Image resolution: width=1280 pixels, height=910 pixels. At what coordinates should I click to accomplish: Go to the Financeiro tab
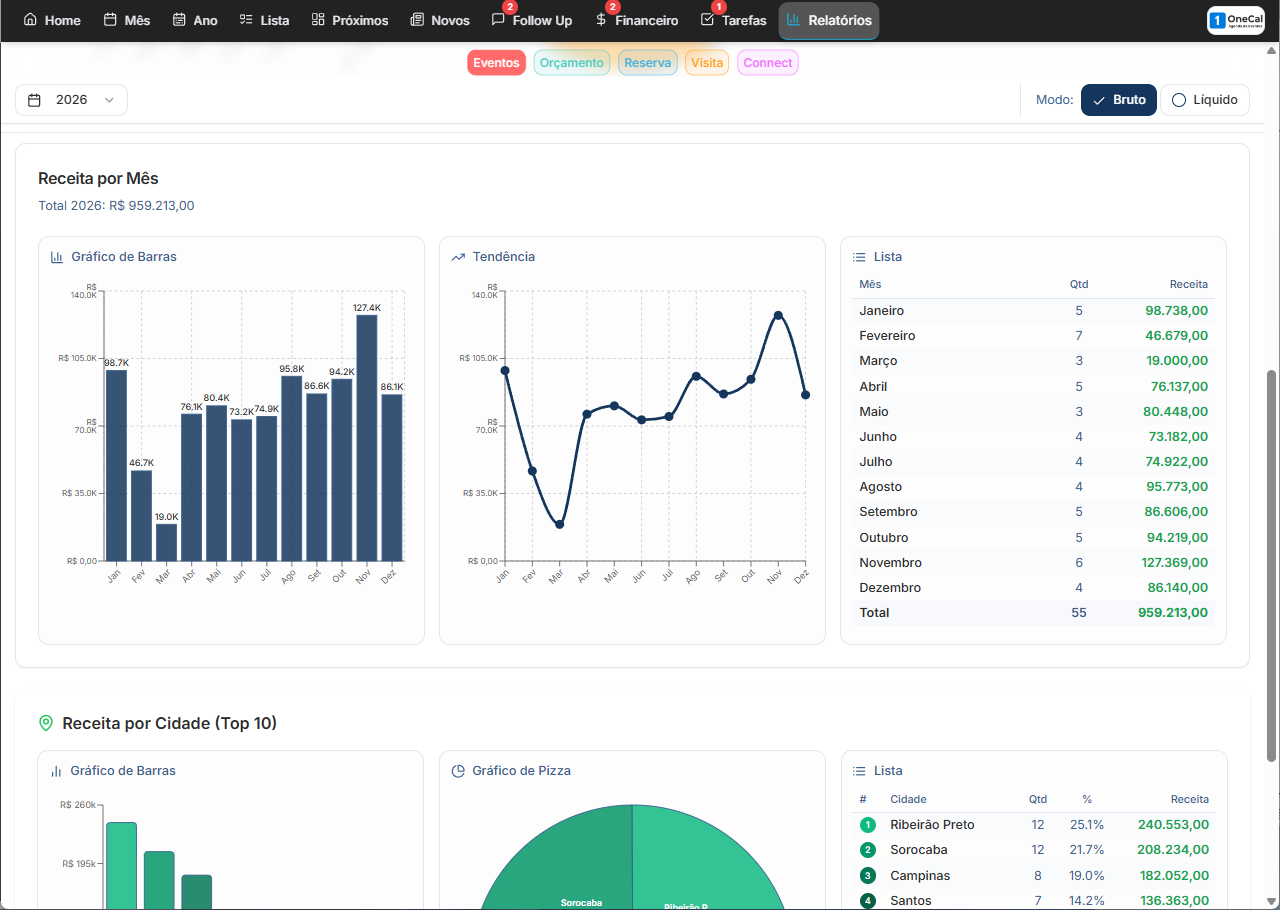[x=636, y=20]
